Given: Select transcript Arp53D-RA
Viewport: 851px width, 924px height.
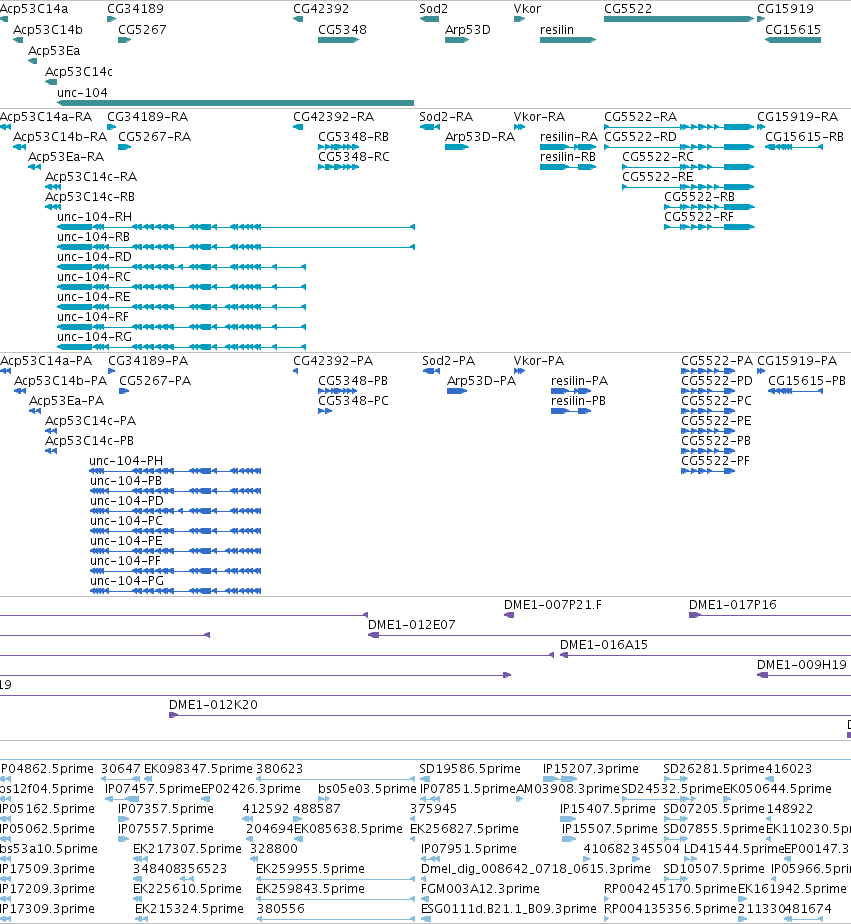Looking at the screenshot, I should pos(457,147).
